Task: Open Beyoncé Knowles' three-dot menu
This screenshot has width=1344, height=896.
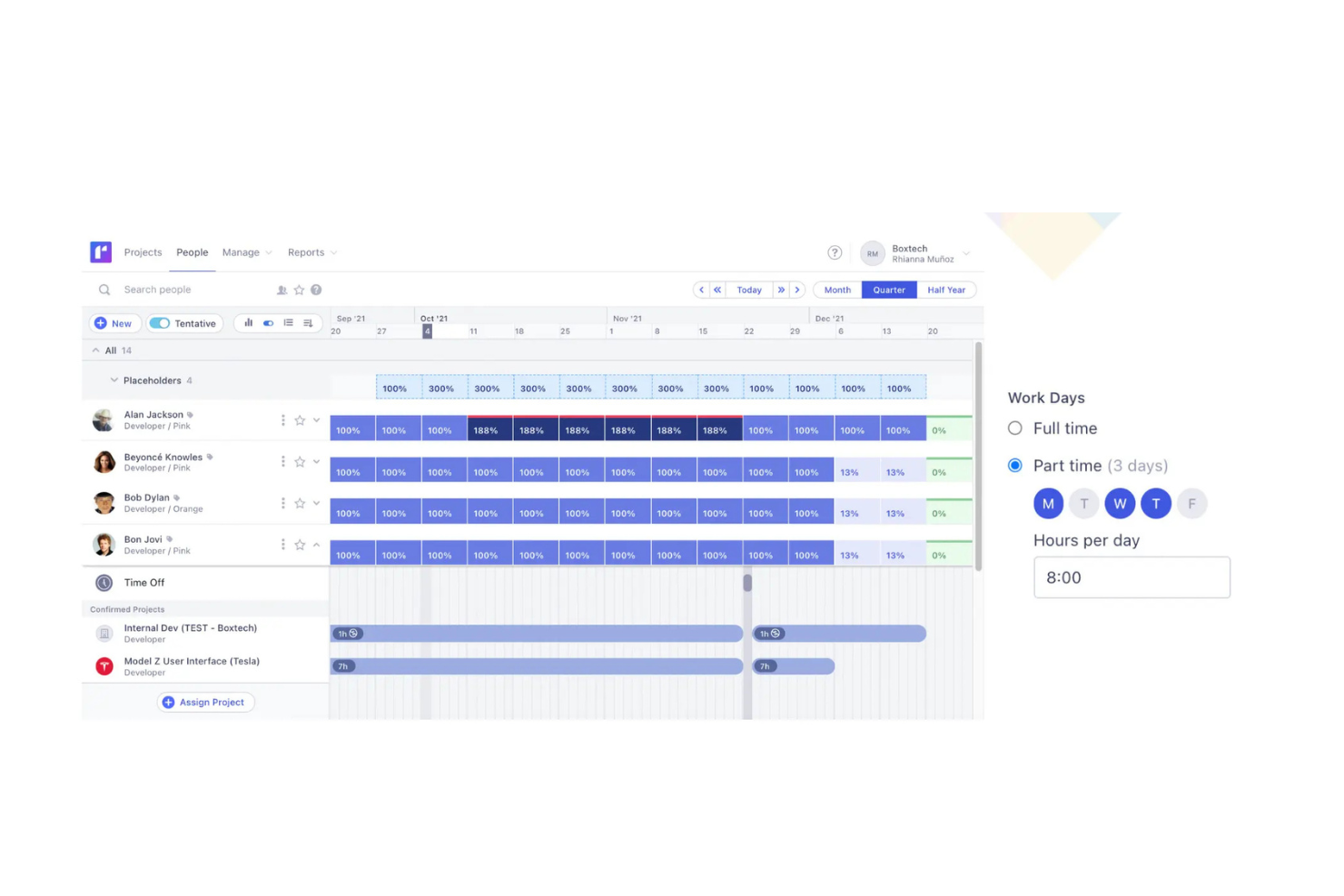Action: (x=283, y=462)
